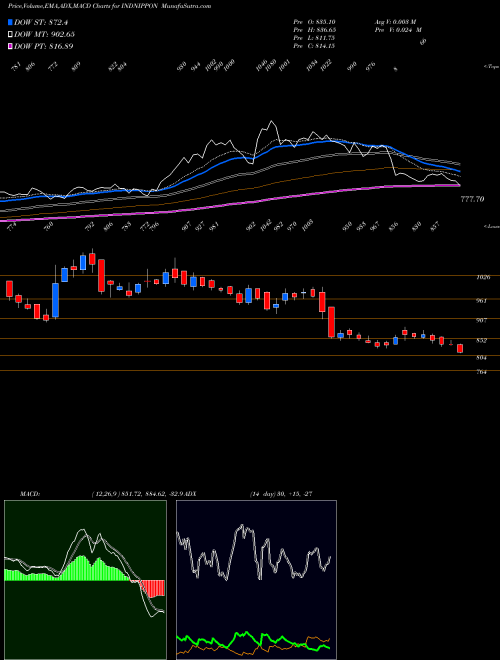Click the 'Pre L: 811.75' value

314,38
